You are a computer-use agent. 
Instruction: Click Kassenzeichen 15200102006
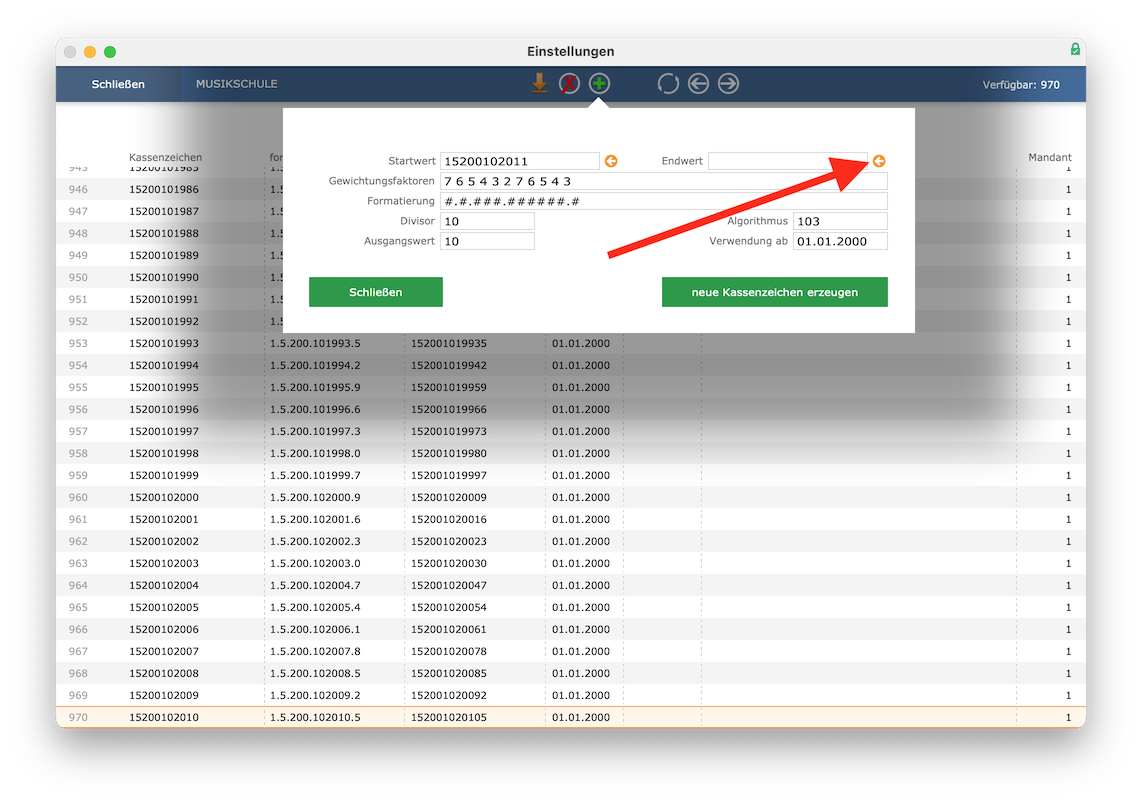164,629
